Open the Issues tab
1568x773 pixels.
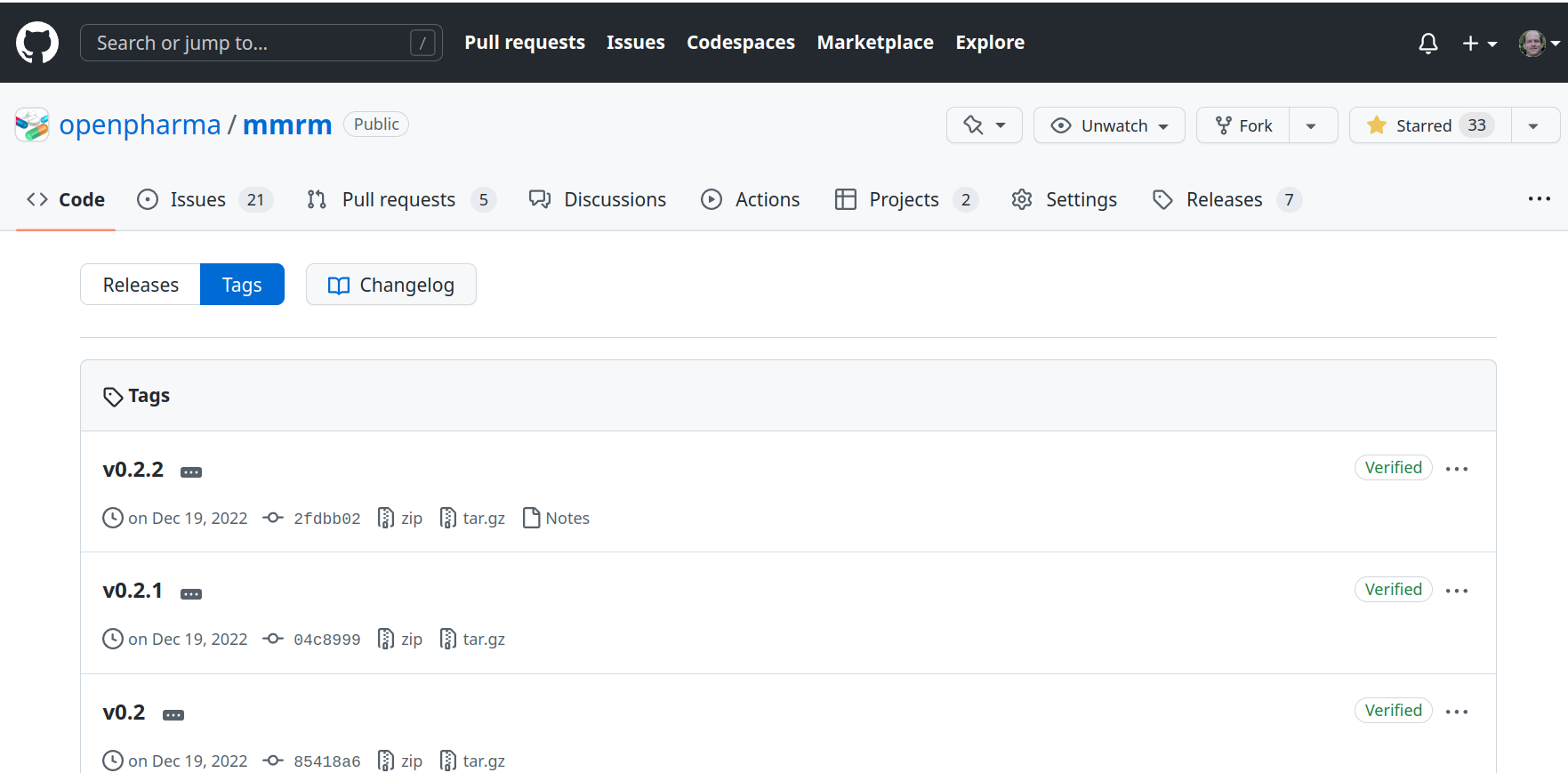[197, 199]
